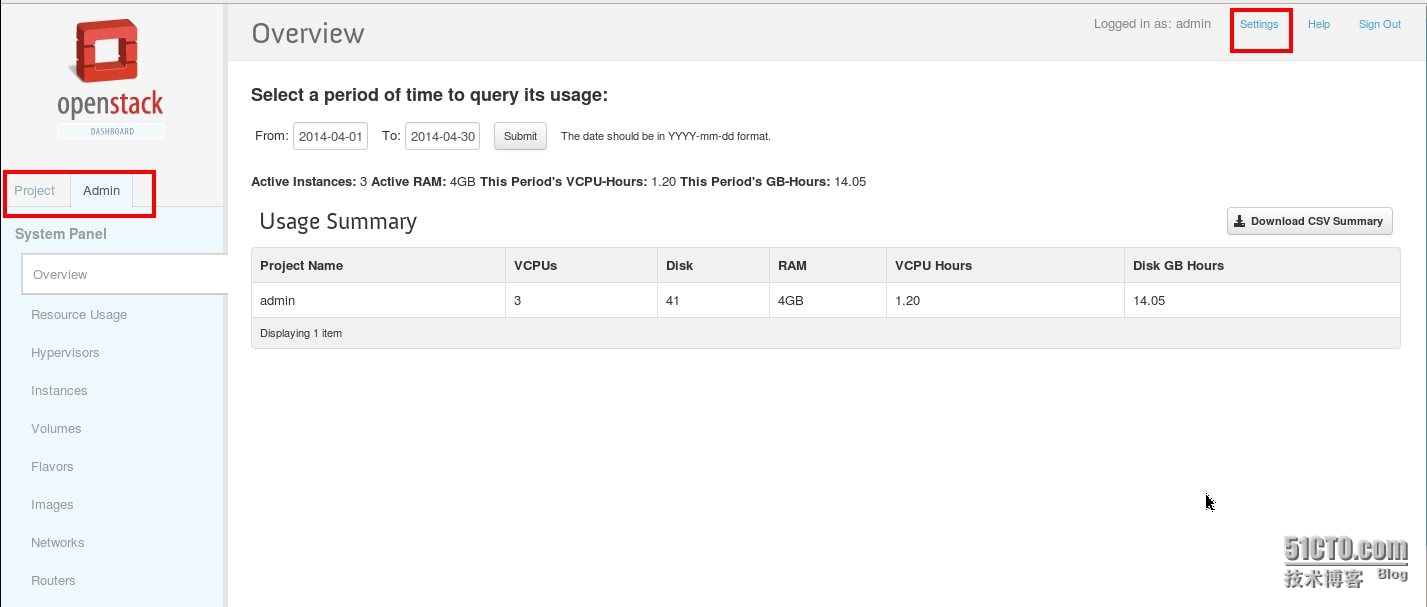Click the 1.20 VCPU Hours table cell
This screenshot has height=607, width=1427.
tap(1005, 300)
